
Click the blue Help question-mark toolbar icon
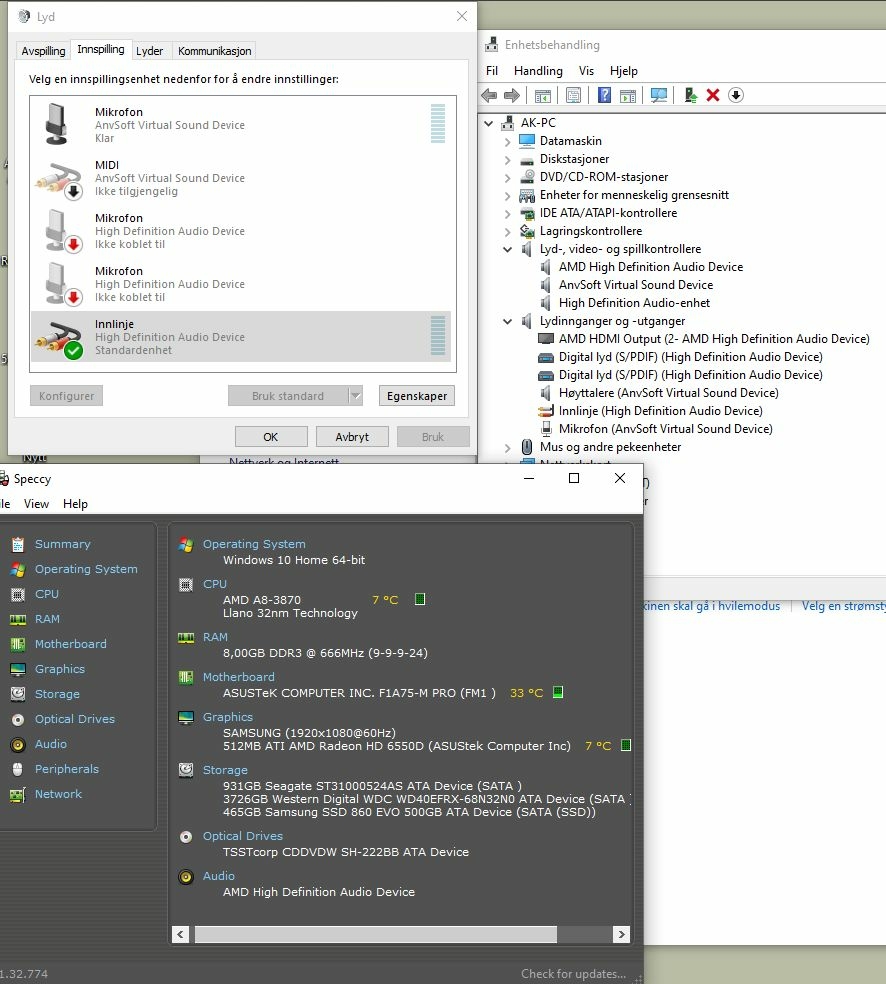604,95
